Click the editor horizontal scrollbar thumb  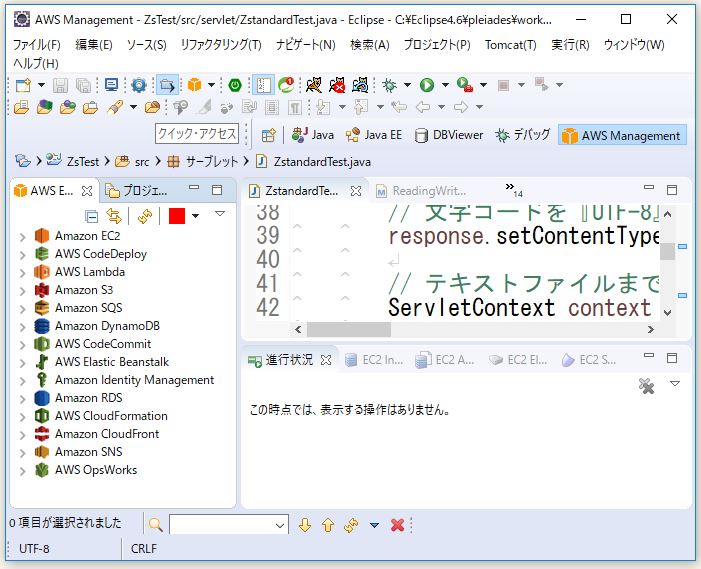point(349,329)
